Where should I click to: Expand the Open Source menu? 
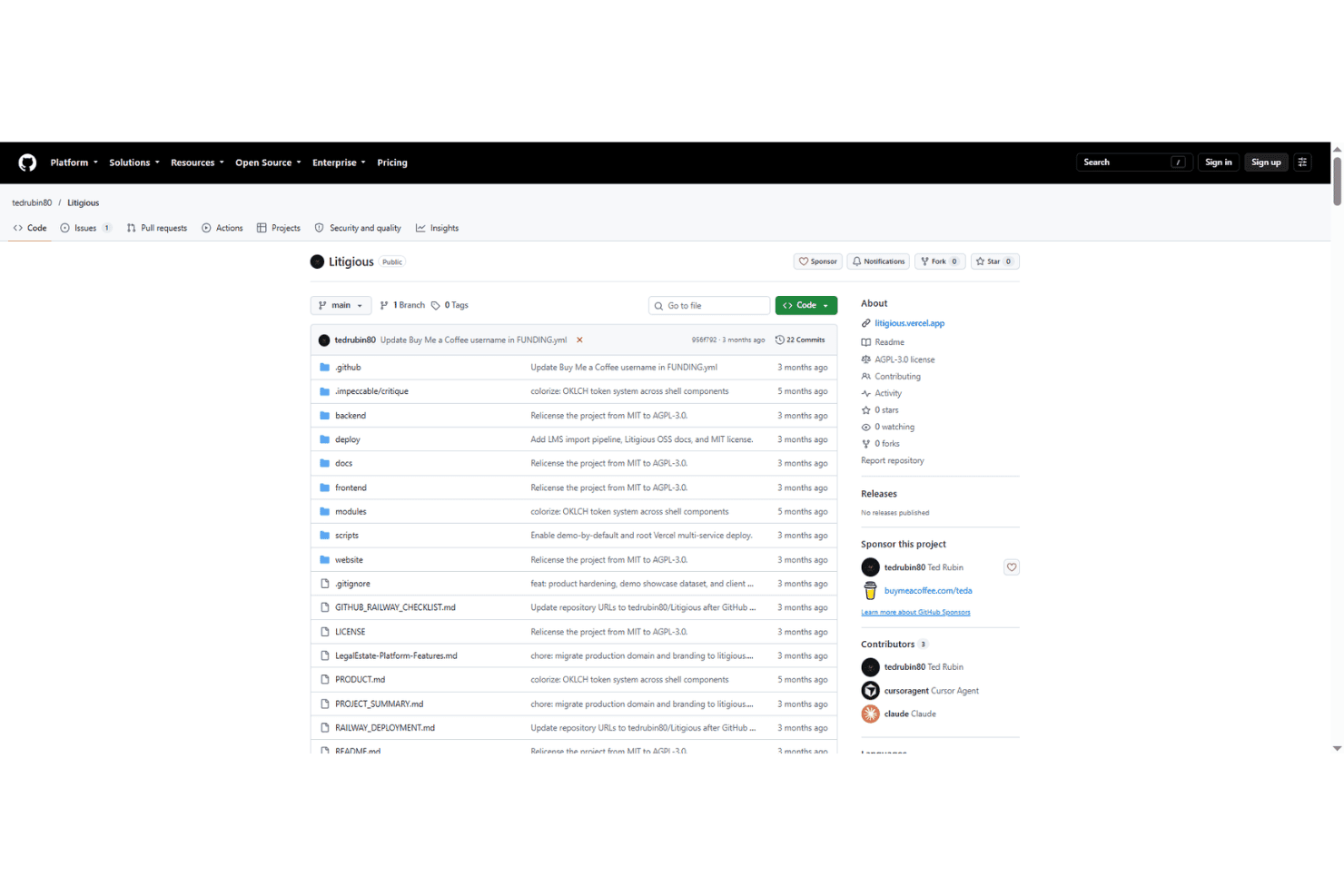click(x=268, y=162)
